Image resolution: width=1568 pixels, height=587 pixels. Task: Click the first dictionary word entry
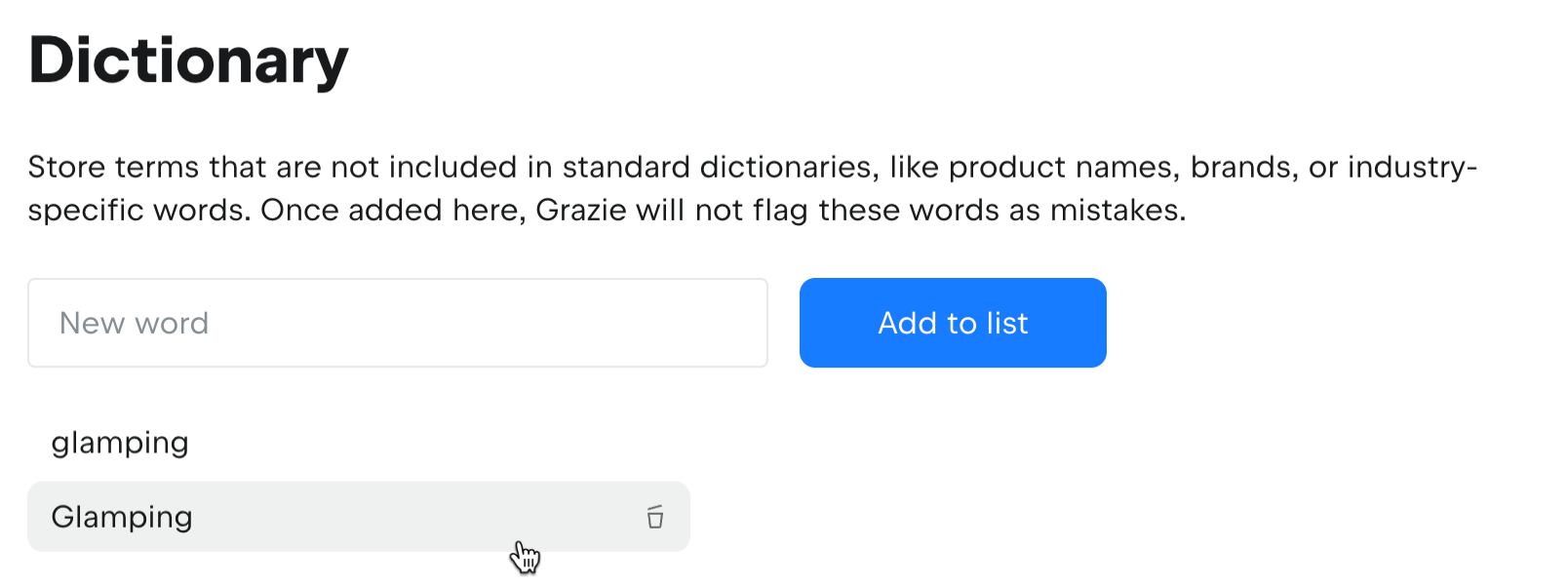[x=120, y=443]
